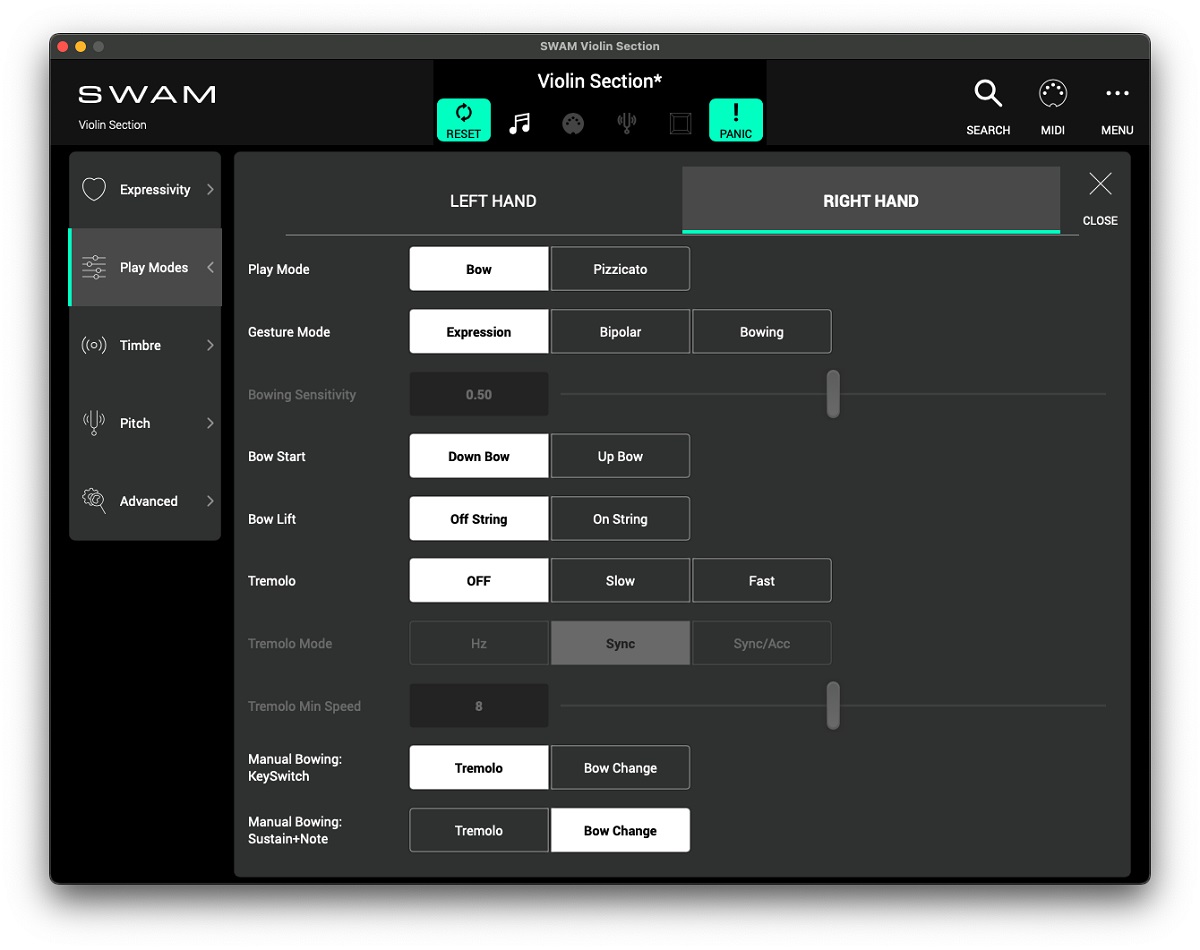The height and width of the screenshot is (950, 1200).
Task: Open the Expressivity section
Action: click(x=145, y=189)
